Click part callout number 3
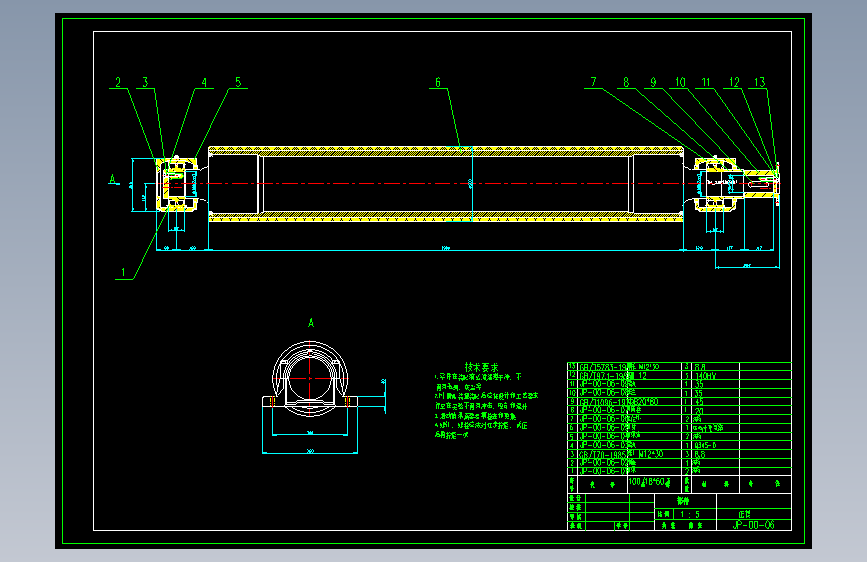The height and width of the screenshot is (562, 867). pos(145,82)
